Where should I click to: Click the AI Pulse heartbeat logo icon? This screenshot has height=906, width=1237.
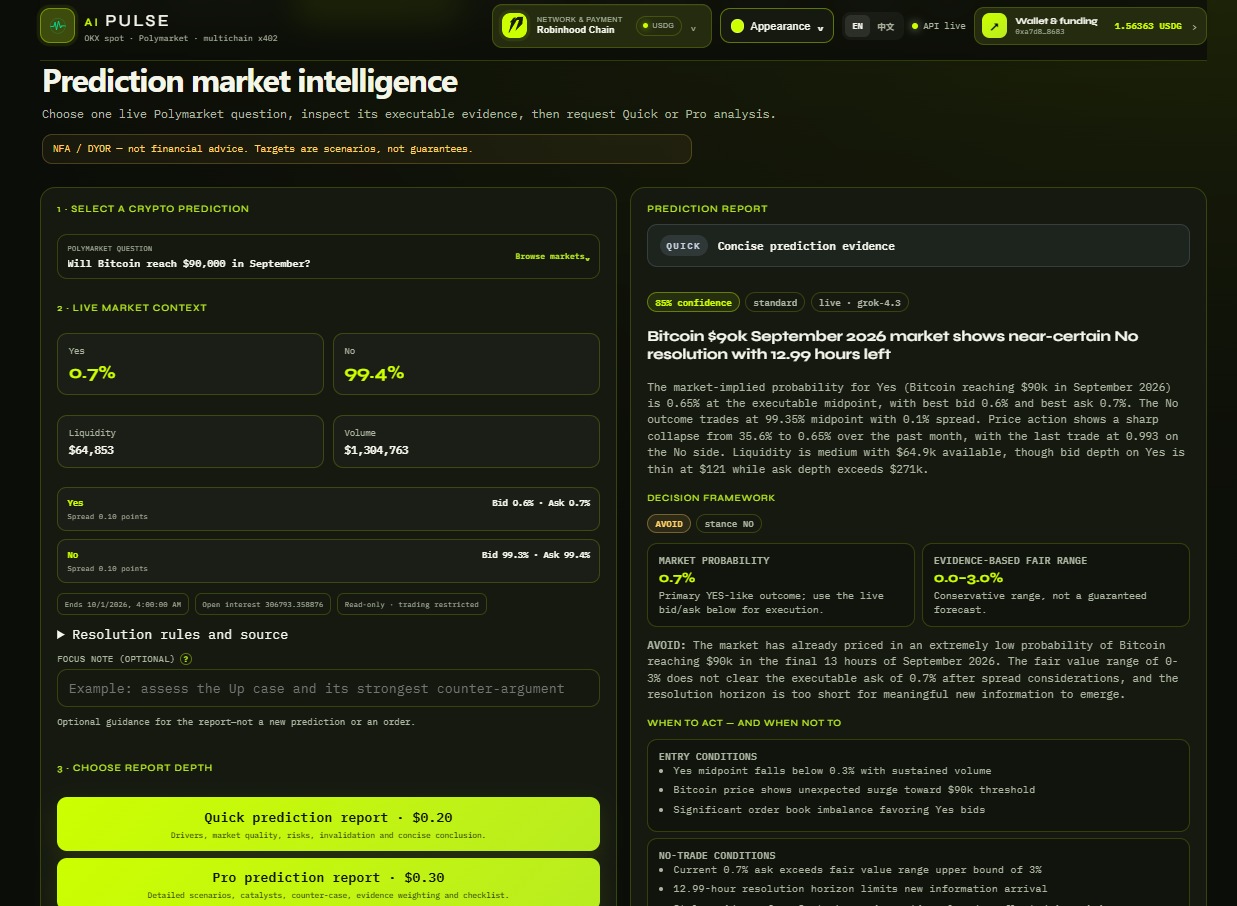58,25
